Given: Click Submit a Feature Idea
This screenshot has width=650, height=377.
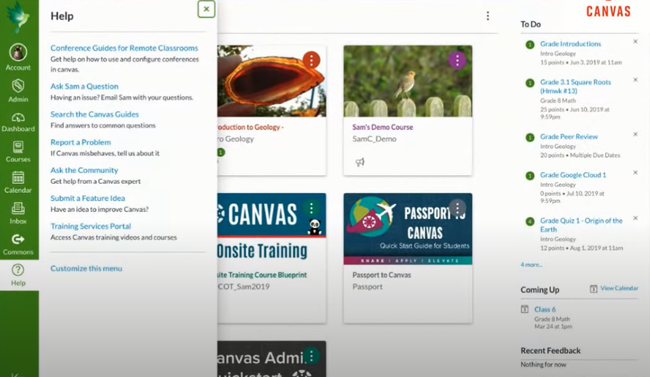Looking at the screenshot, I should (x=87, y=198).
